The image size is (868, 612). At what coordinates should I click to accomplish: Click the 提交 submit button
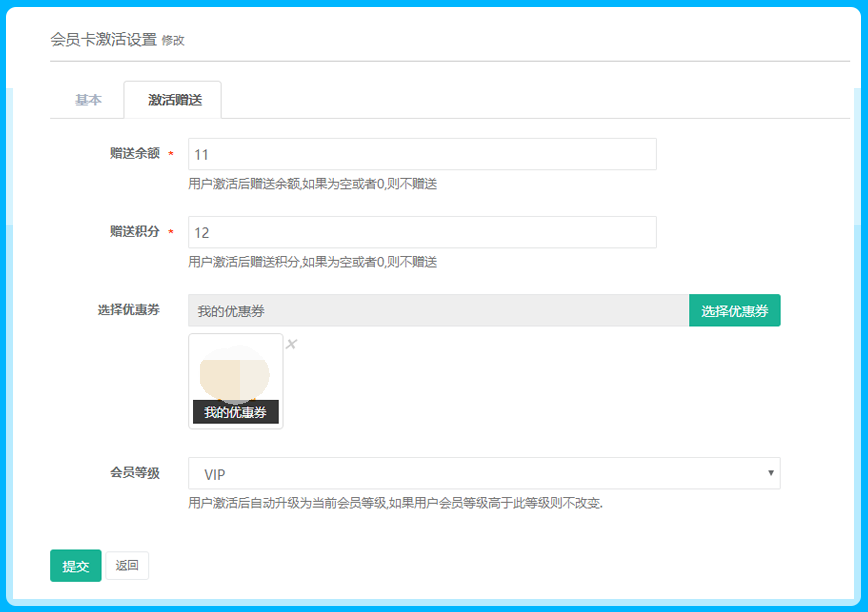(76, 566)
